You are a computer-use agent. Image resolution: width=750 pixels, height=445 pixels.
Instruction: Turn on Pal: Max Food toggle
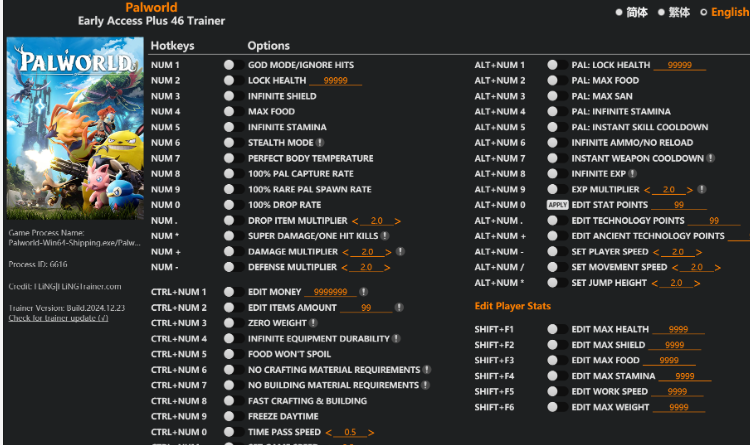[552, 81]
